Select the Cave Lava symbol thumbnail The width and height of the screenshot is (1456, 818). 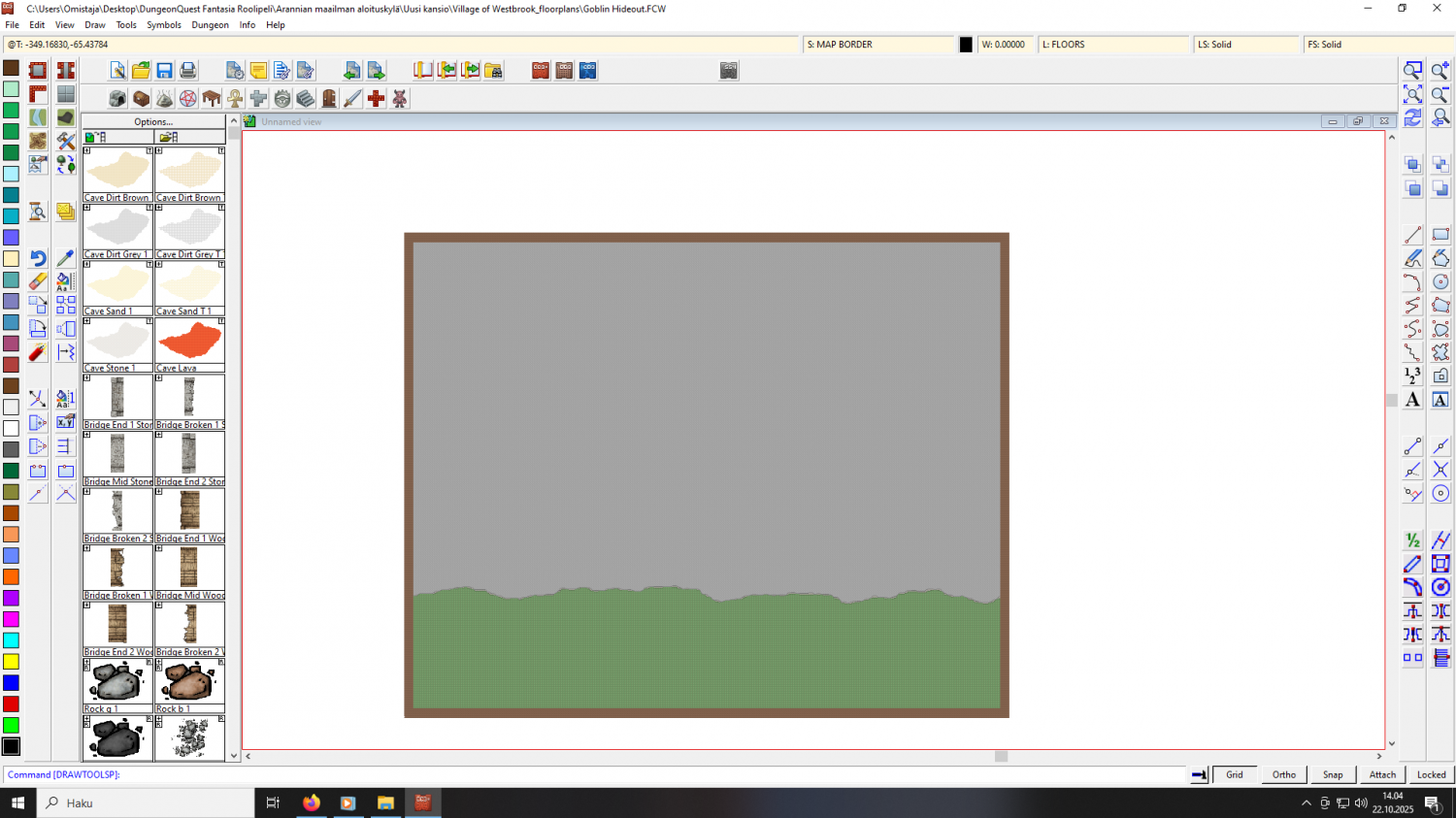click(x=189, y=342)
